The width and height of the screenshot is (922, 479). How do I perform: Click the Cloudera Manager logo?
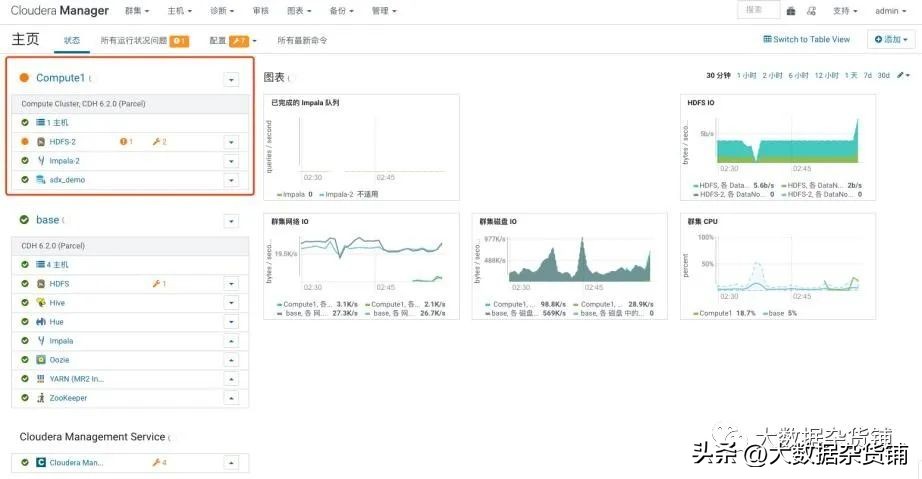pos(59,11)
